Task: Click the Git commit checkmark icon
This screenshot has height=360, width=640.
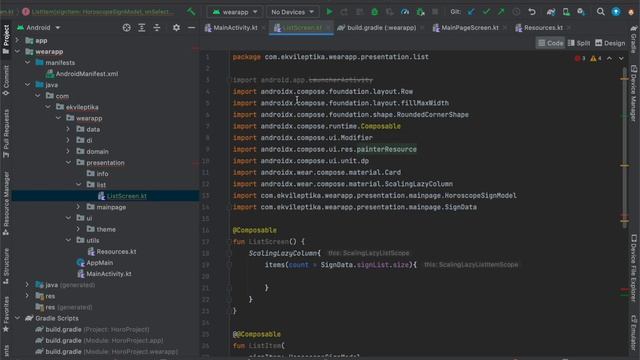Action: [x=486, y=12]
